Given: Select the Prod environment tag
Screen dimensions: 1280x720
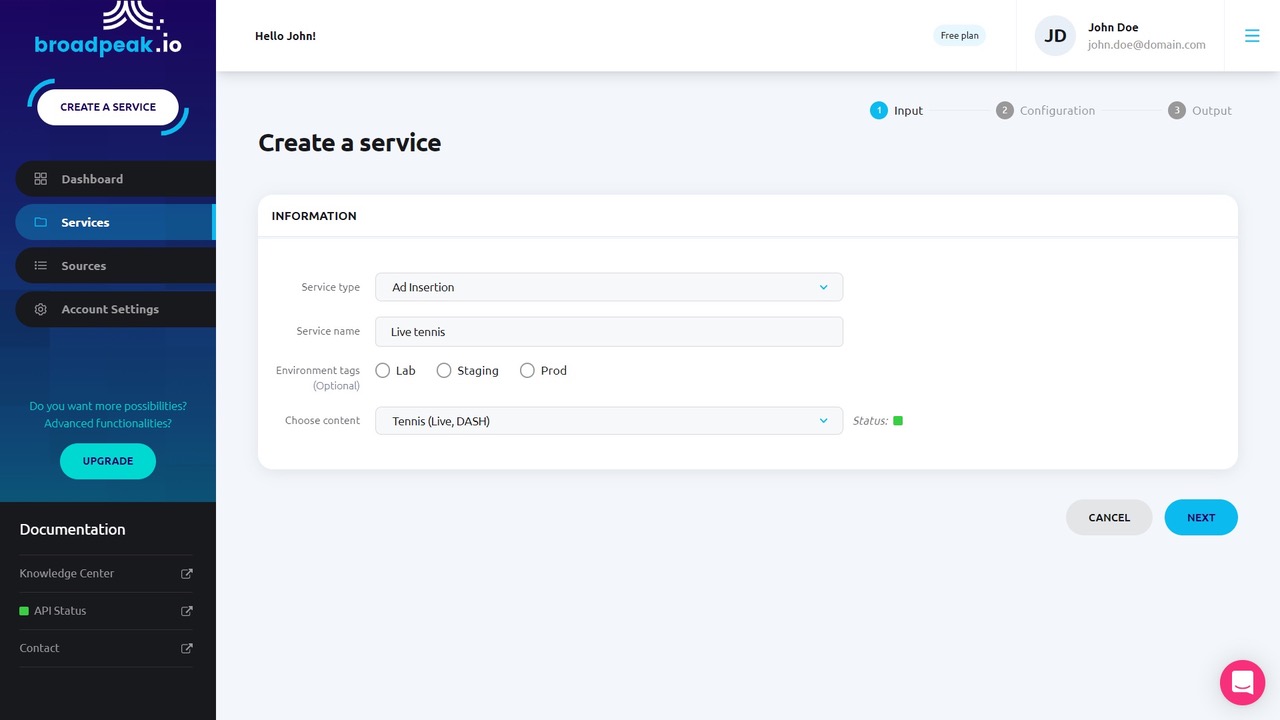Looking at the screenshot, I should pos(527,371).
